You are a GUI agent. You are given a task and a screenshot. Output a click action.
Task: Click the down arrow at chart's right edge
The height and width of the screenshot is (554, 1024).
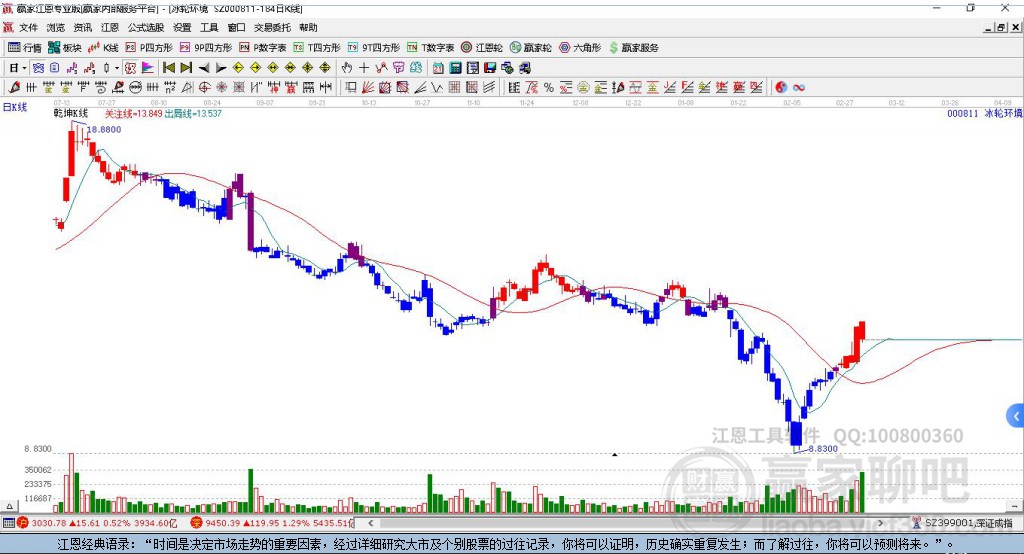(1014, 506)
